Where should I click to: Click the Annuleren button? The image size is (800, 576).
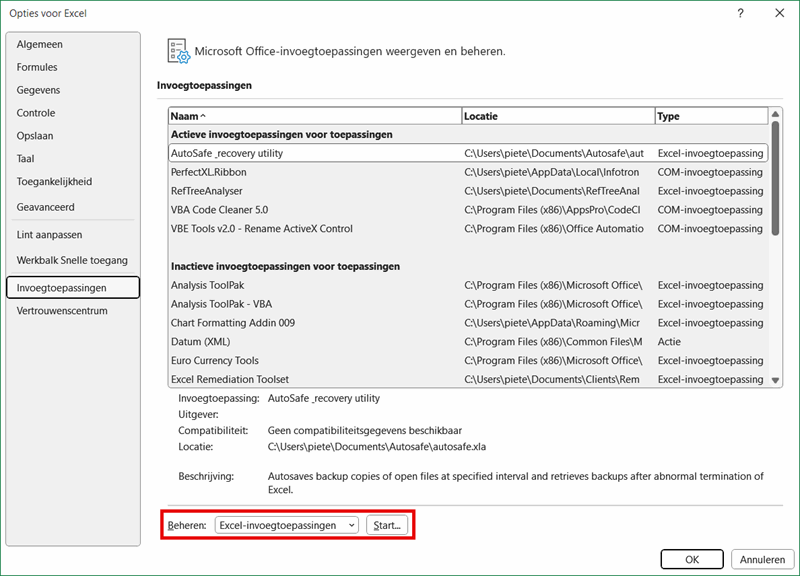tap(762, 560)
